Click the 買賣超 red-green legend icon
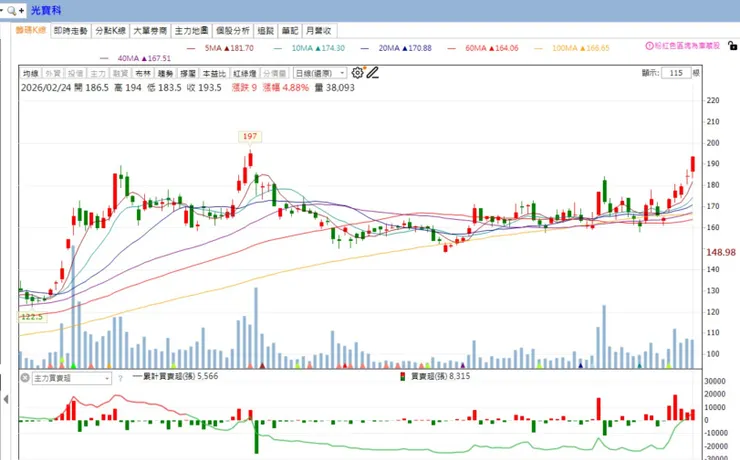 click(x=403, y=376)
